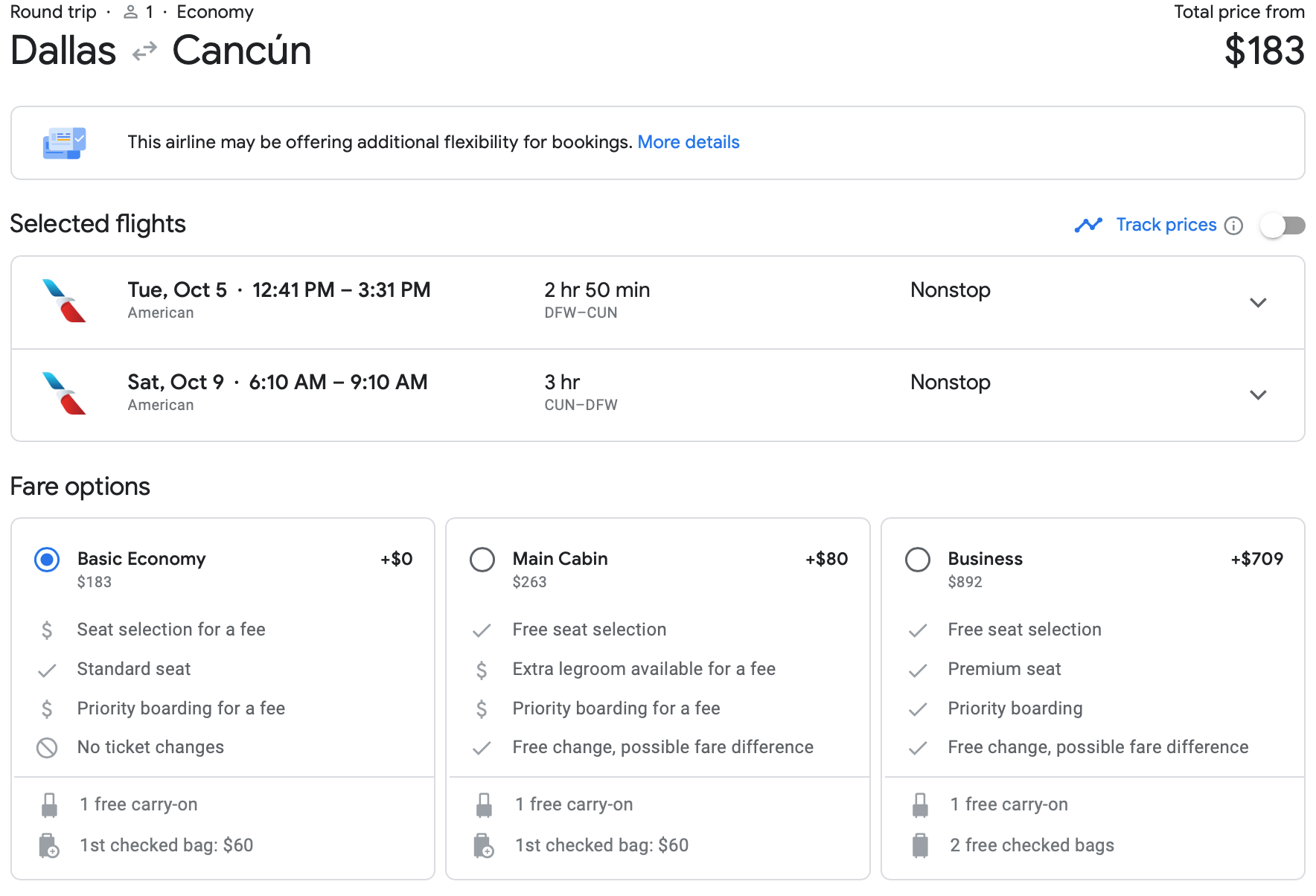The width and height of the screenshot is (1316, 896).
Task: Open the More details link
Action: (x=689, y=142)
